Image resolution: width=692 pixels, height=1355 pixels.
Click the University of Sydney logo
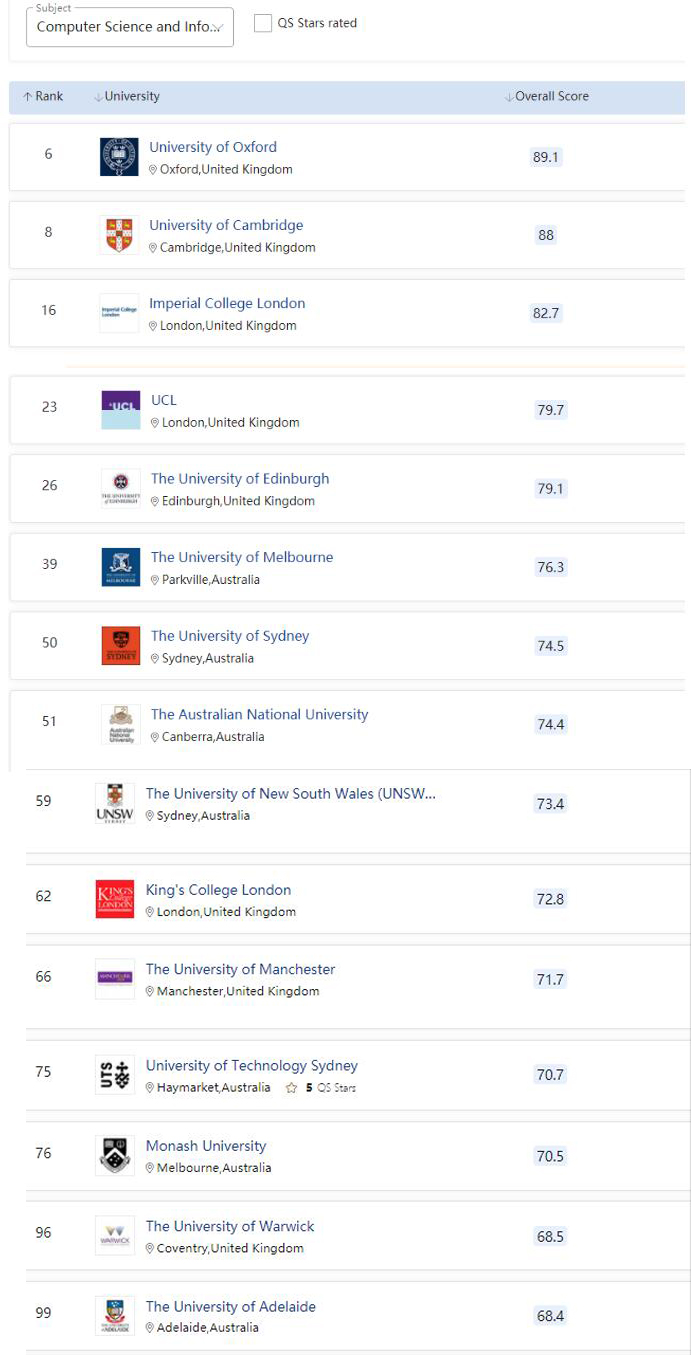coord(121,646)
